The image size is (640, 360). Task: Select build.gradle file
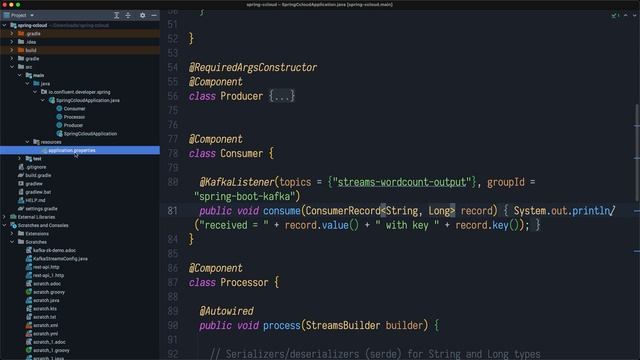tap(38, 175)
